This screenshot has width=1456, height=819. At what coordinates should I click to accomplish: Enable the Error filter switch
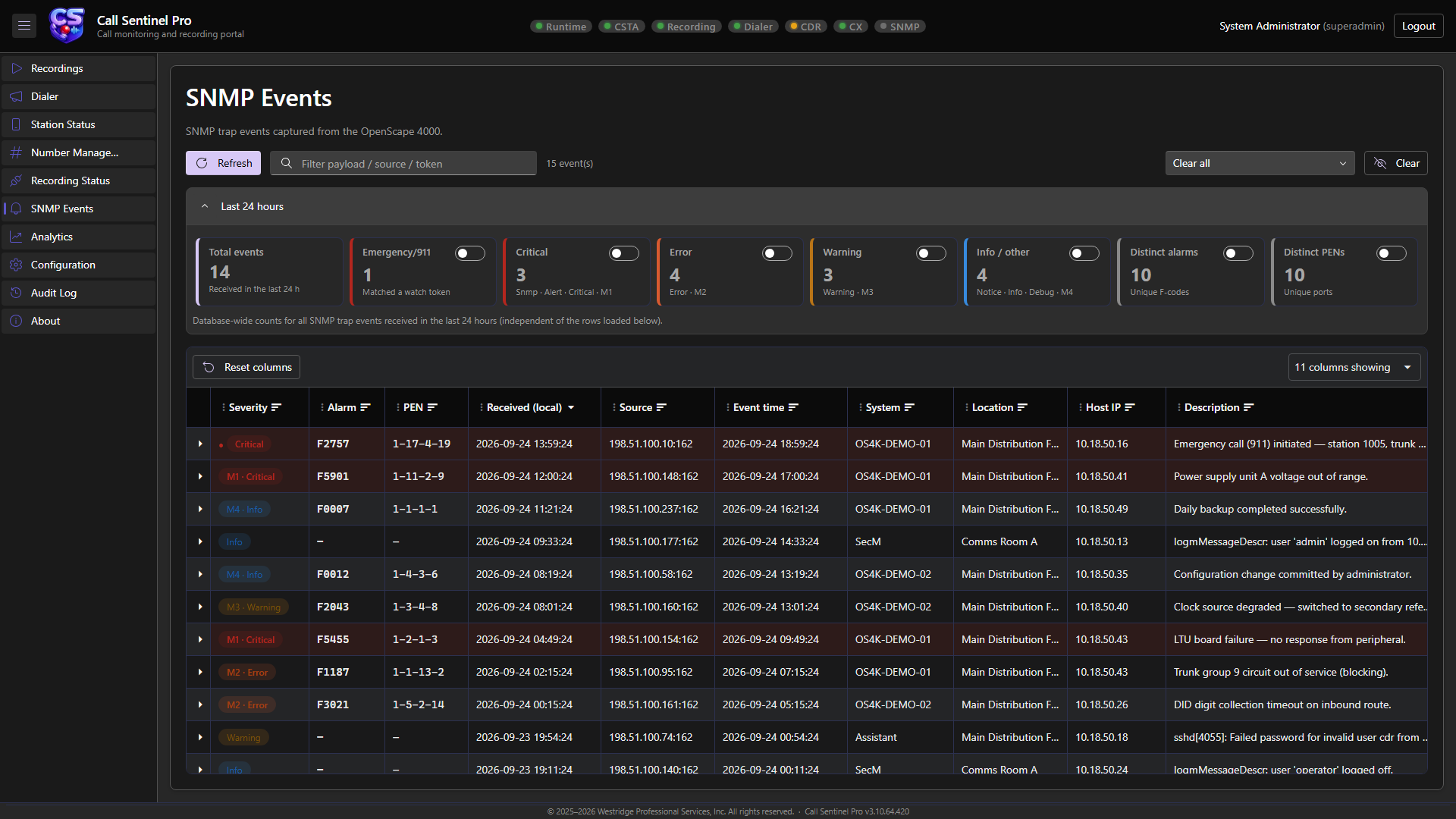(777, 253)
